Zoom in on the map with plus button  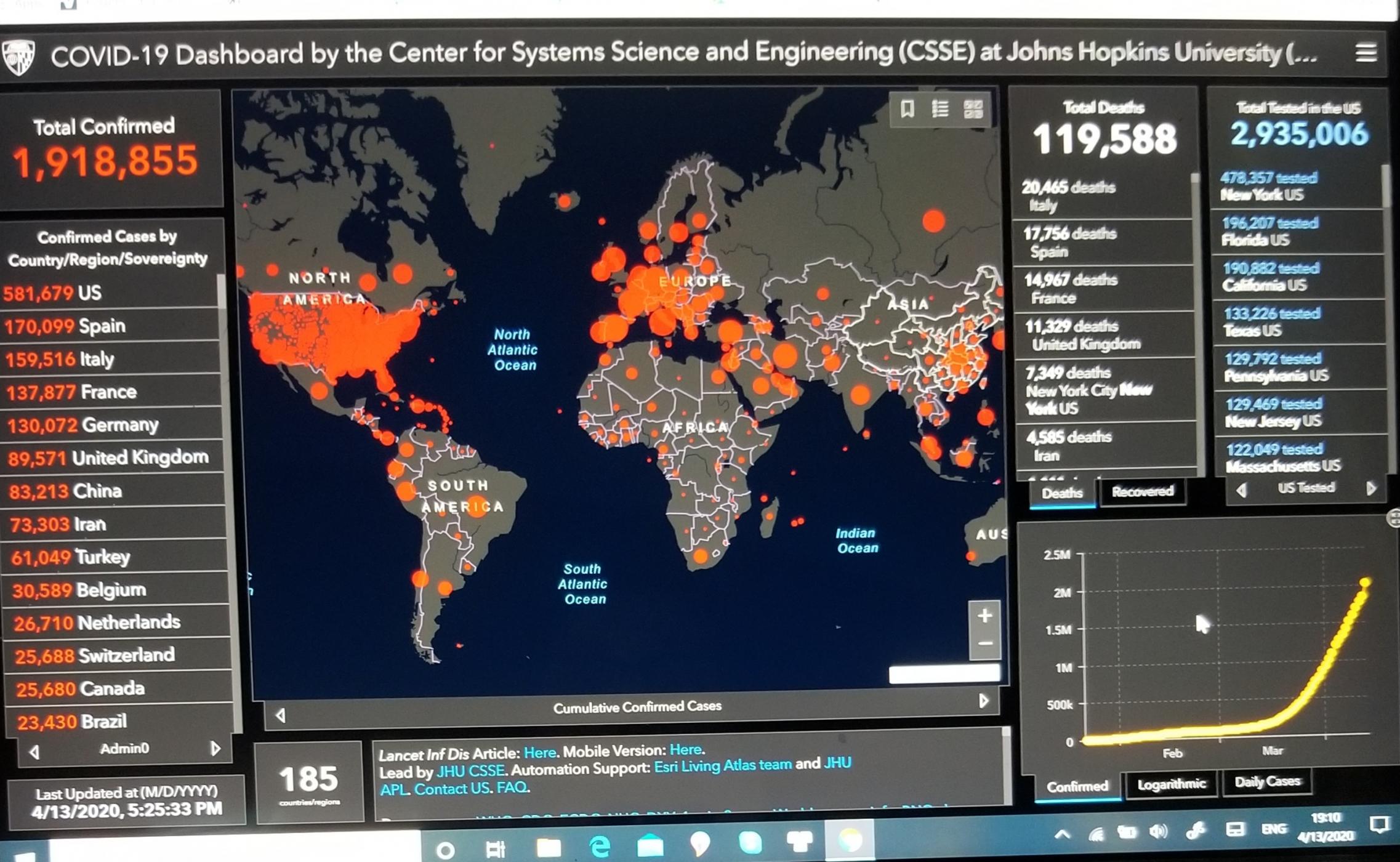(x=984, y=615)
